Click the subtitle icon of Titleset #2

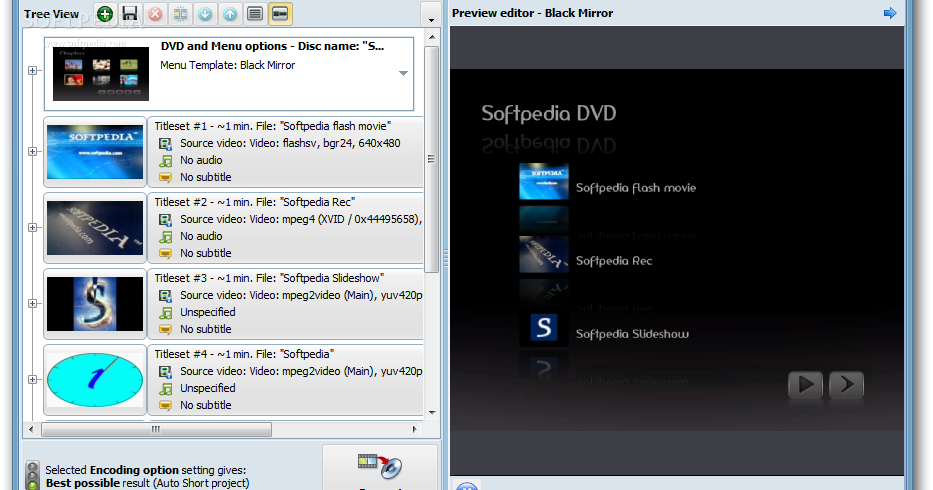click(x=165, y=254)
